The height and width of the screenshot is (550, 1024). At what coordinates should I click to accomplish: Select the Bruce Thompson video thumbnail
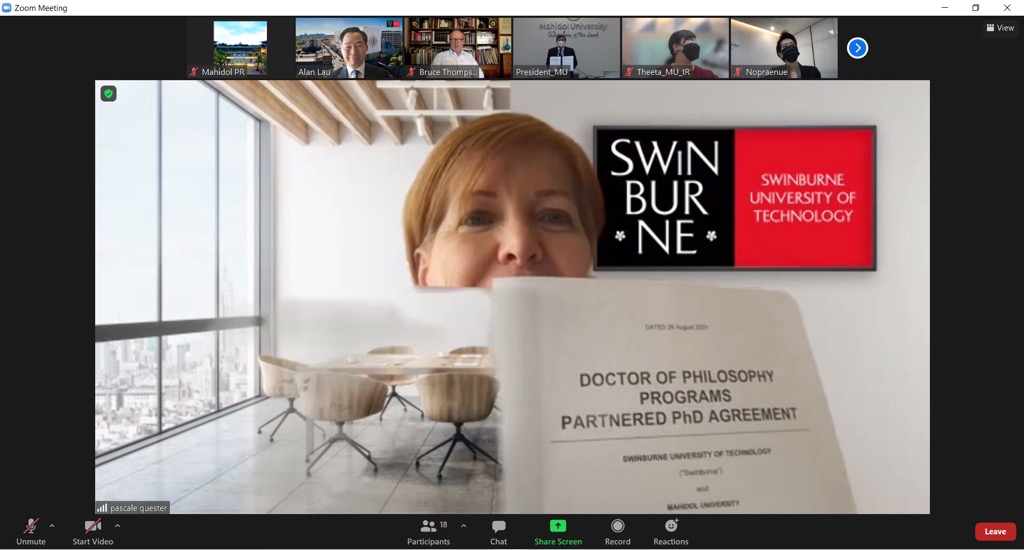pyautogui.click(x=458, y=48)
